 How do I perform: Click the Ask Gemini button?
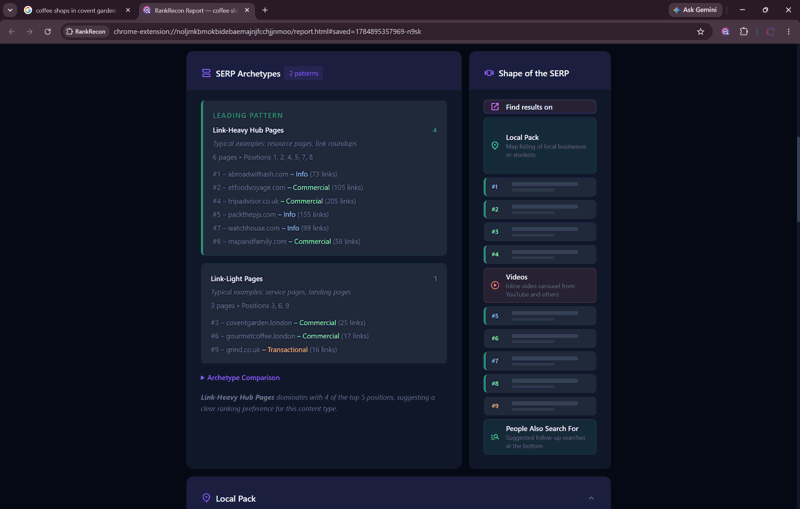(695, 10)
